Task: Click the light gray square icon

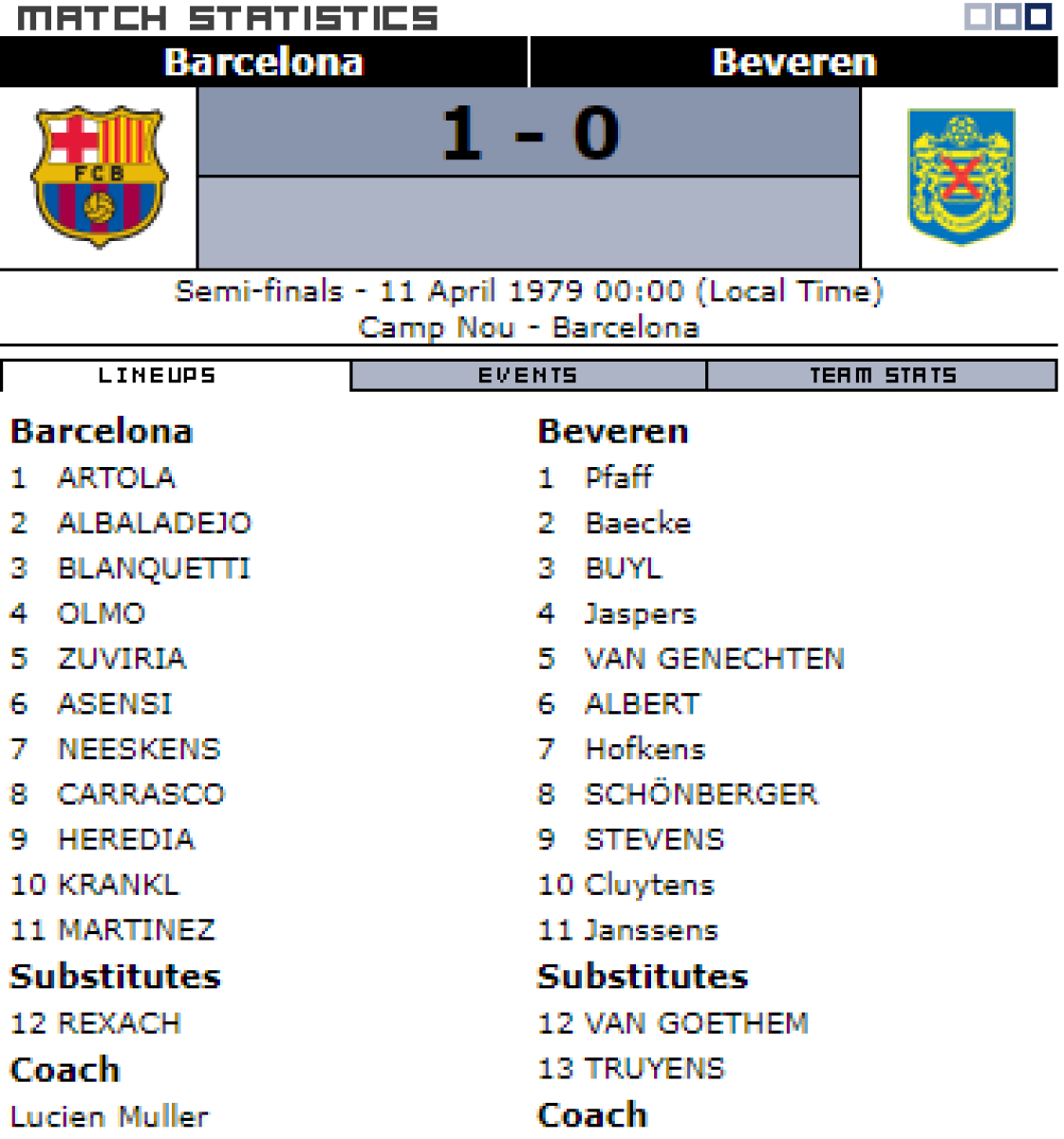Action: pos(978,16)
